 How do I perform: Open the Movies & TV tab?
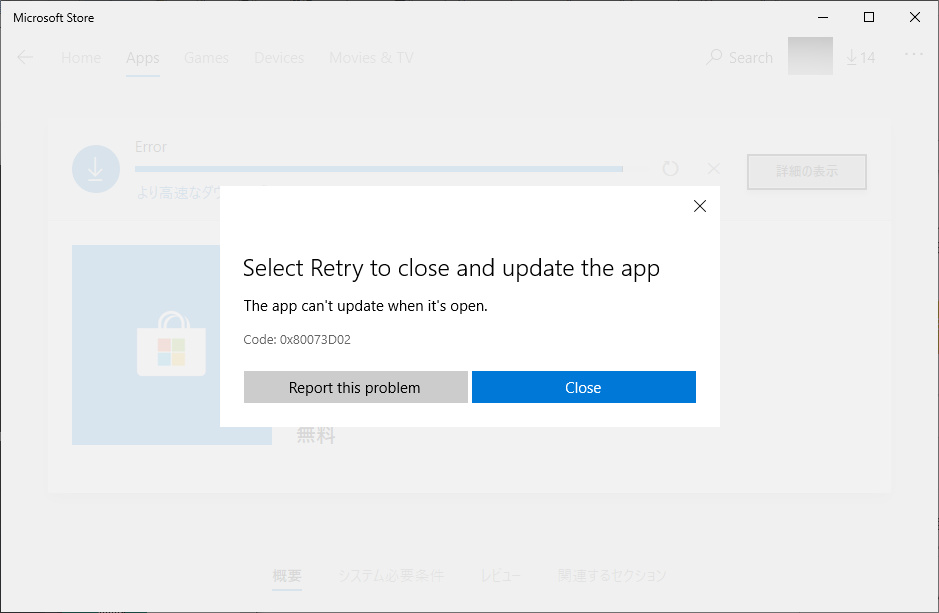(371, 58)
